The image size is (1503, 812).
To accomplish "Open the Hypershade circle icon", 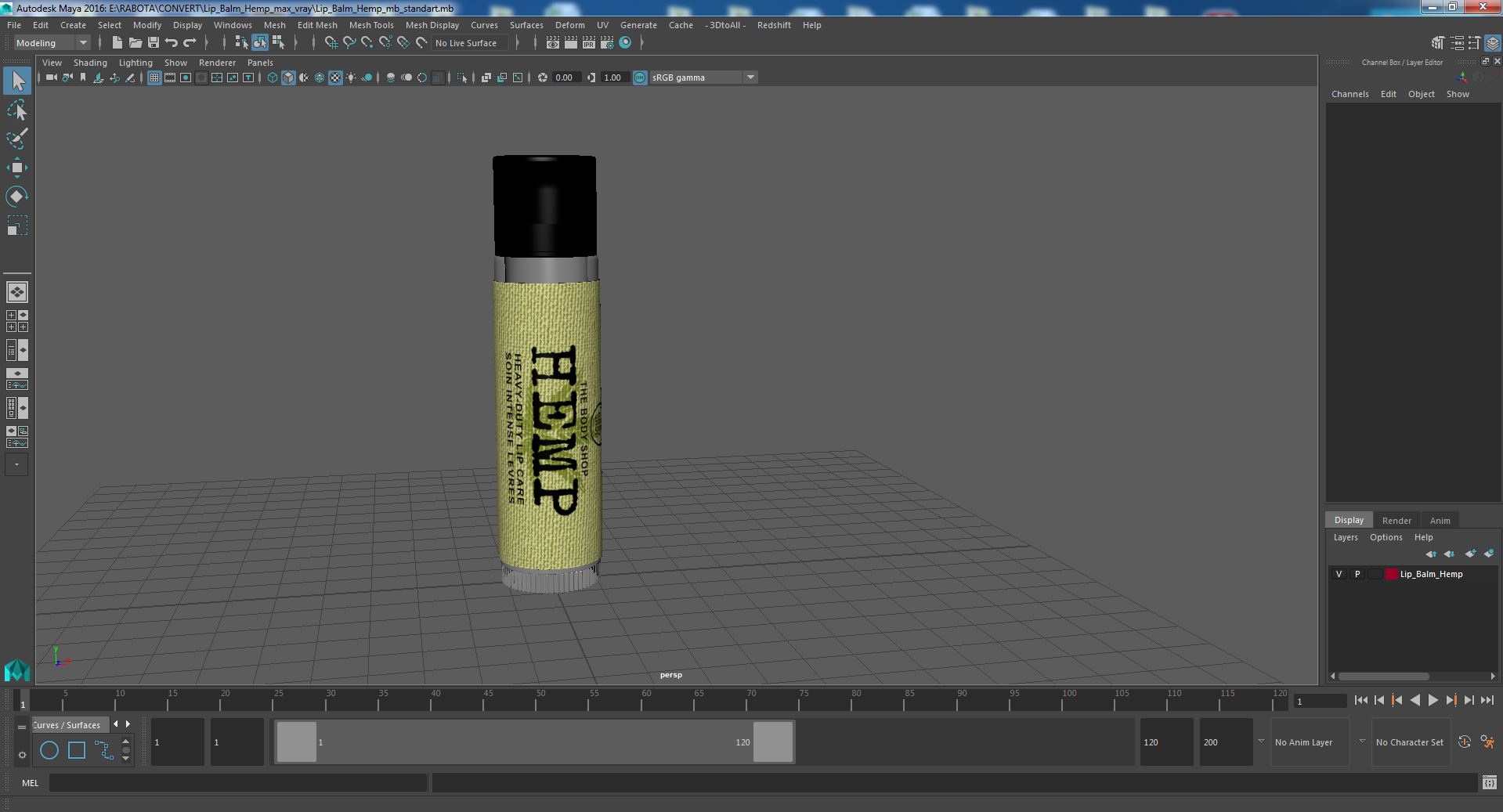I will pyautogui.click(x=625, y=43).
